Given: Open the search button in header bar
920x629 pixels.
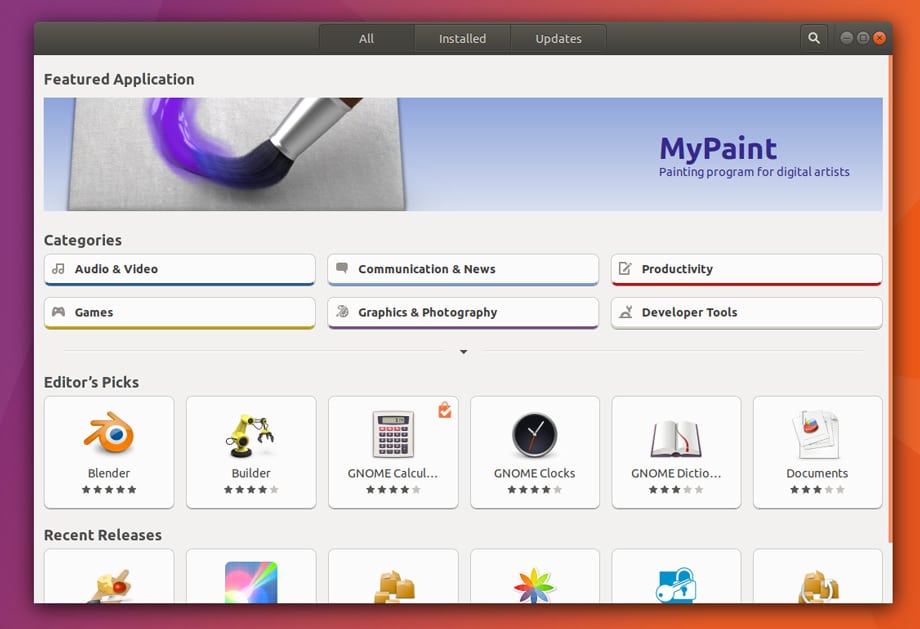Looking at the screenshot, I should click(814, 38).
